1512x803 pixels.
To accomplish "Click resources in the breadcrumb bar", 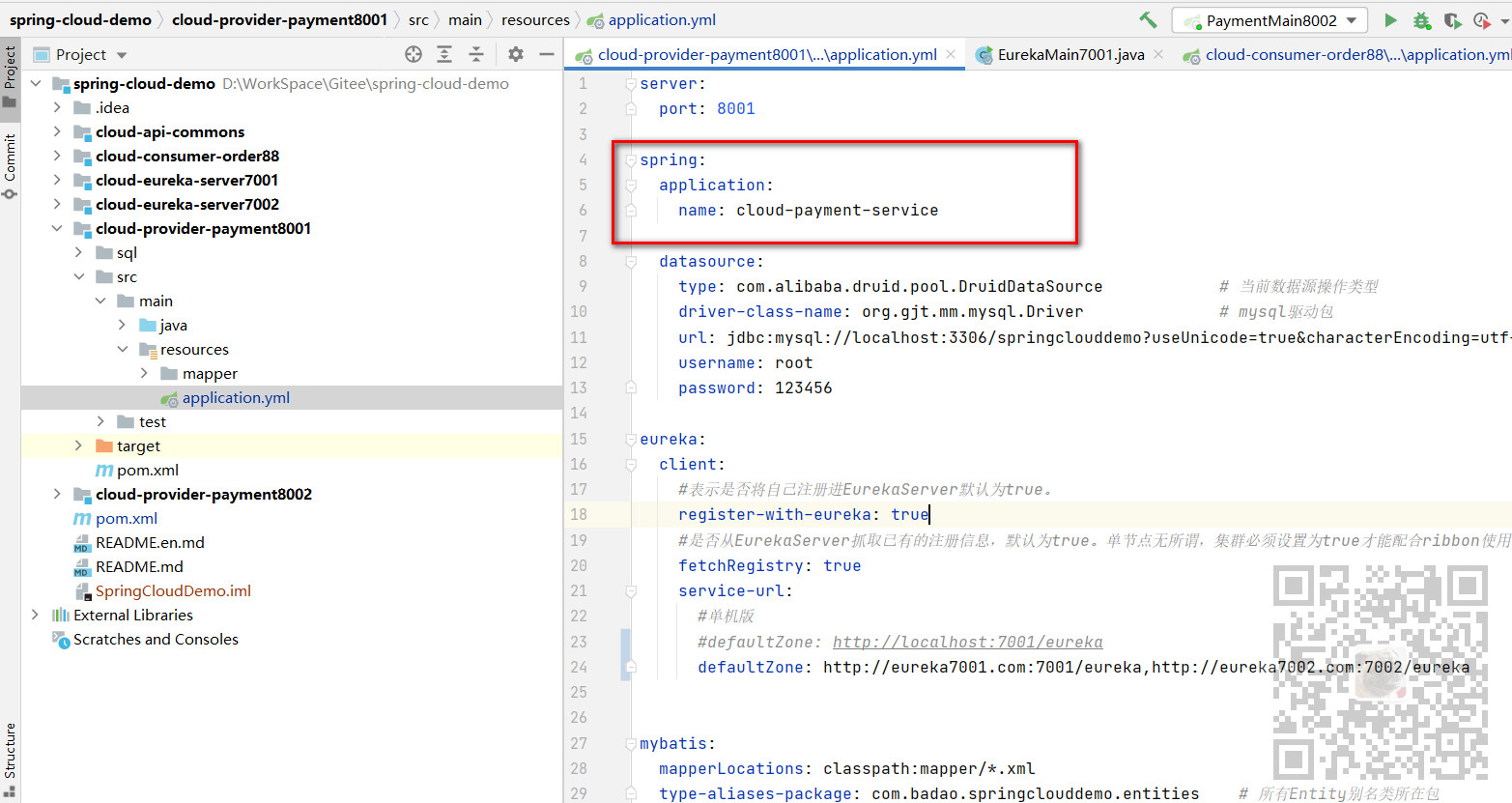I will 535,19.
